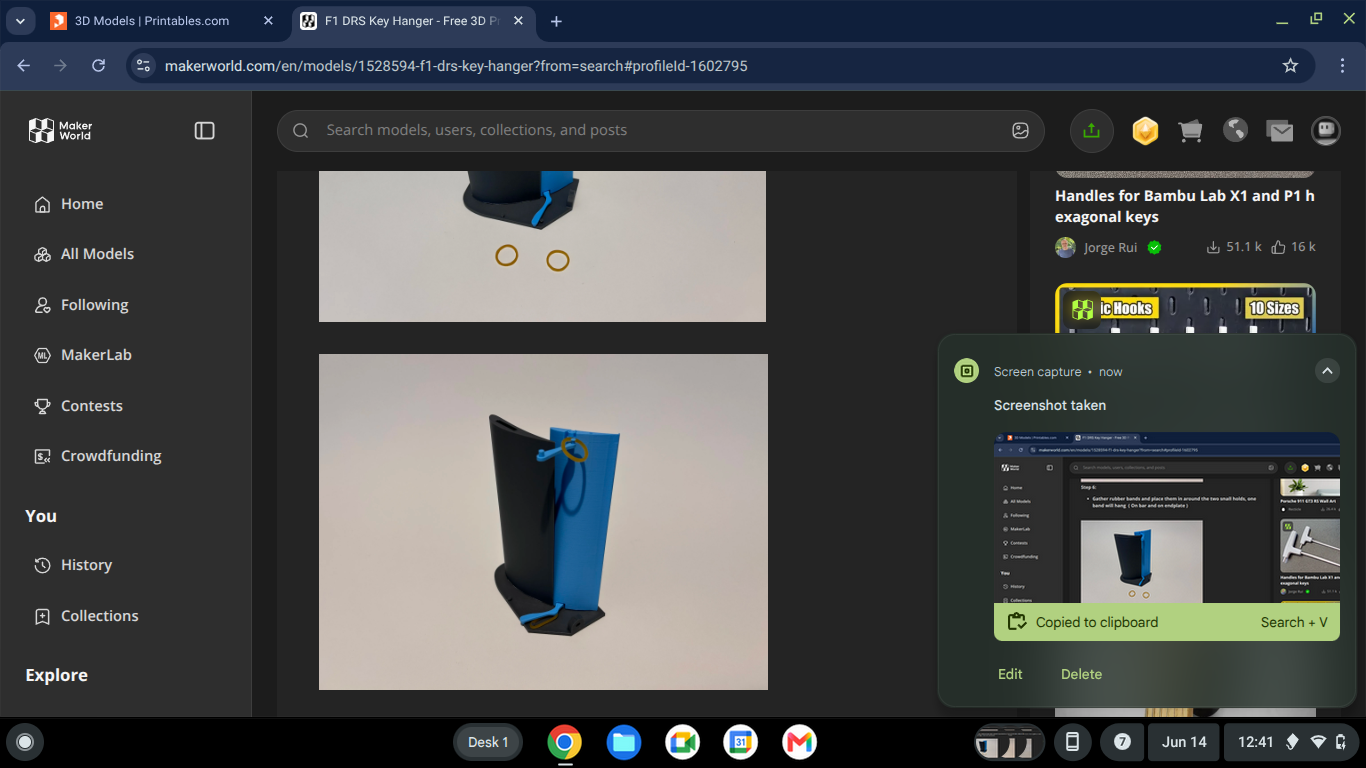Open the Desk 1 button on shelf
Screen dimensions: 1366x768
pyautogui.click(x=488, y=742)
